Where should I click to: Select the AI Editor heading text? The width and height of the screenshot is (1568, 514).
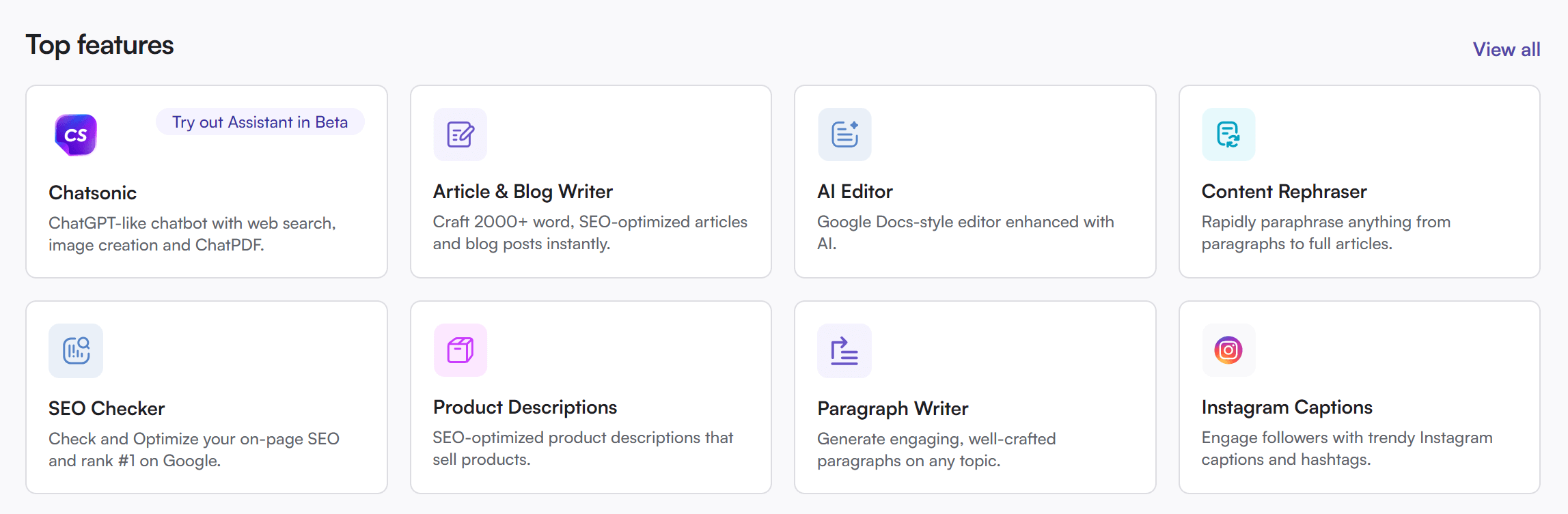point(855,192)
